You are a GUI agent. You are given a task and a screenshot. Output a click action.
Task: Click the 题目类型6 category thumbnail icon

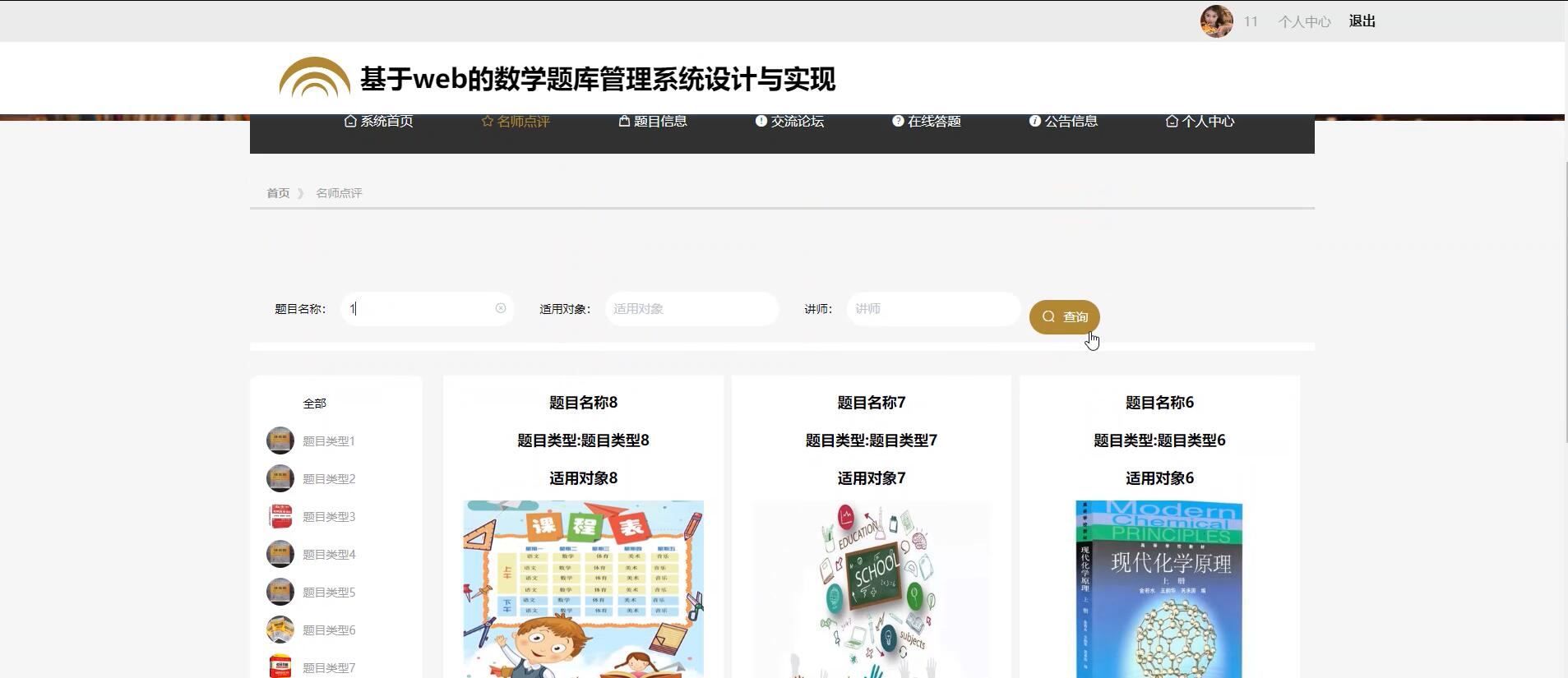click(x=280, y=630)
